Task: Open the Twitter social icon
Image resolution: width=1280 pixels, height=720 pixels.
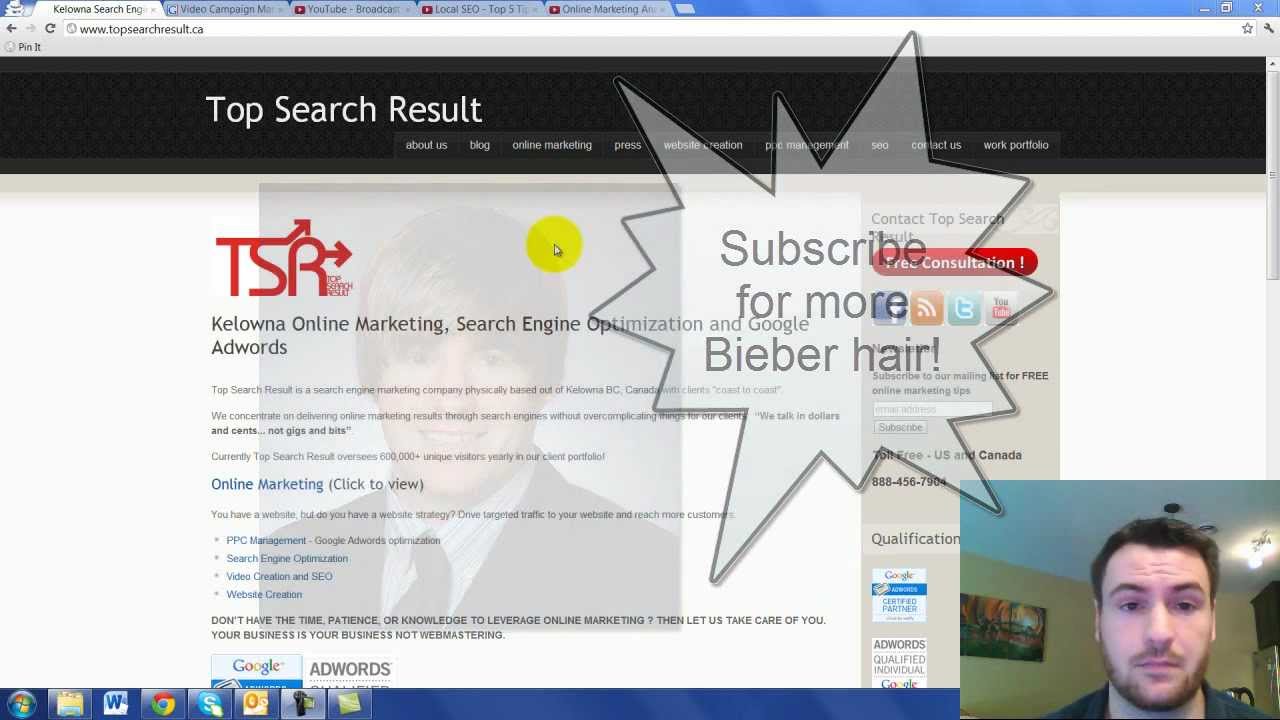Action: tap(964, 309)
